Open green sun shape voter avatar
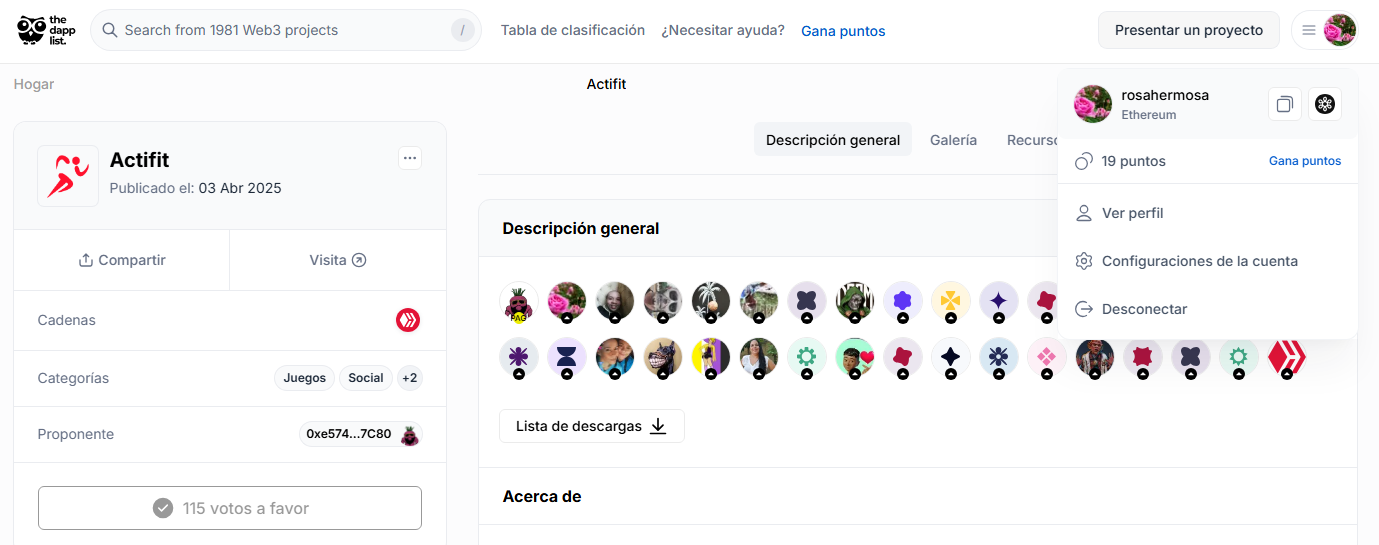The height and width of the screenshot is (545, 1379). click(x=1239, y=357)
